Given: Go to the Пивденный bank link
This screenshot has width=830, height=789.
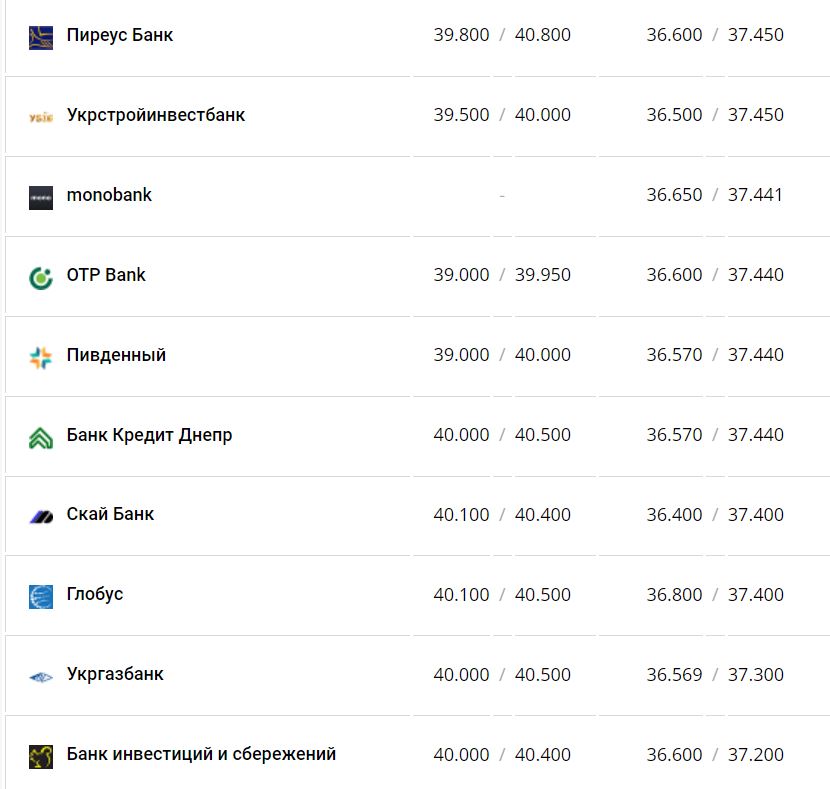Looking at the screenshot, I should (x=116, y=355).
